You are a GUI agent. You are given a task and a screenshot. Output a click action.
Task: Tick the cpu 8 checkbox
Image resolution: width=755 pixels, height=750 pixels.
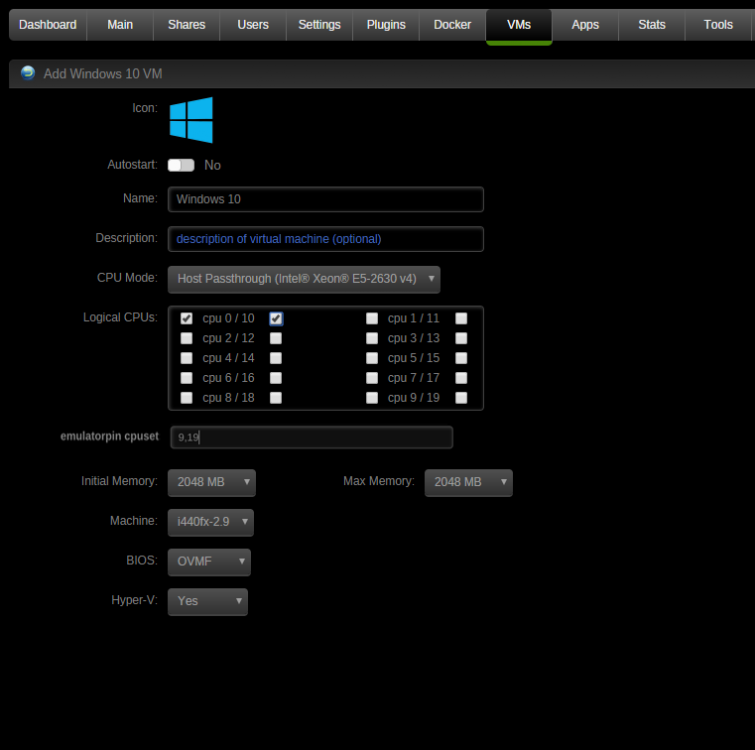pyautogui.click(x=186, y=398)
